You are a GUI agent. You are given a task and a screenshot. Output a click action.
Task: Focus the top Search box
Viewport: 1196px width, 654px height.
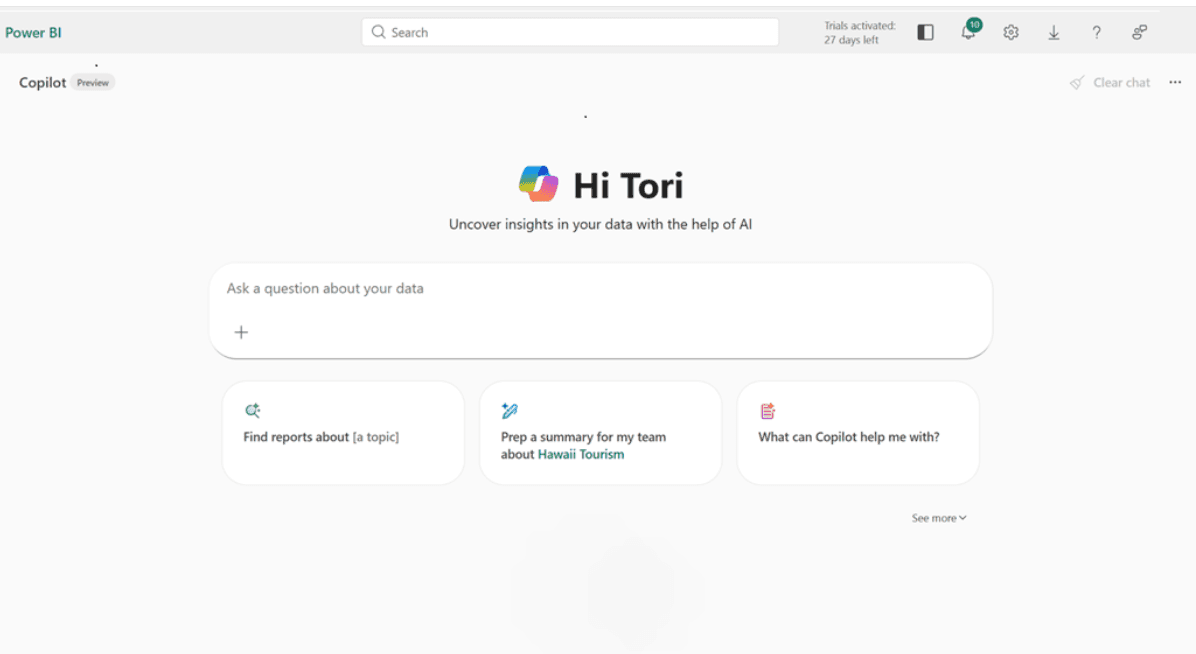click(570, 32)
